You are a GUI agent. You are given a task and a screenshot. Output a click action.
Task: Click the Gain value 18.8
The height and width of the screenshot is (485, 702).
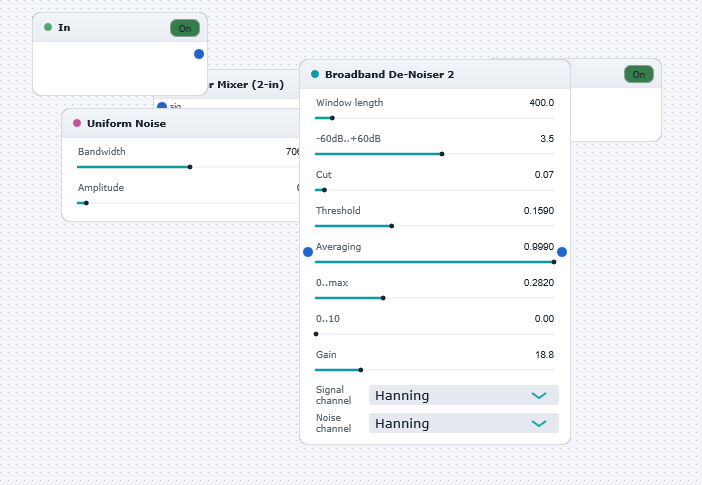pyautogui.click(x=544, y=355)
